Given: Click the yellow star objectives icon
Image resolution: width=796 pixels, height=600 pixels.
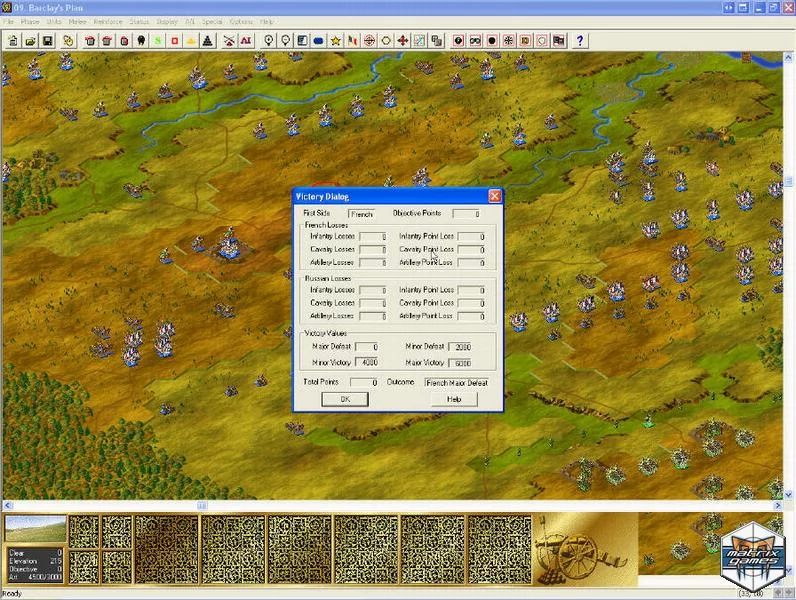Looking at the screenshot, I should 336,41.
